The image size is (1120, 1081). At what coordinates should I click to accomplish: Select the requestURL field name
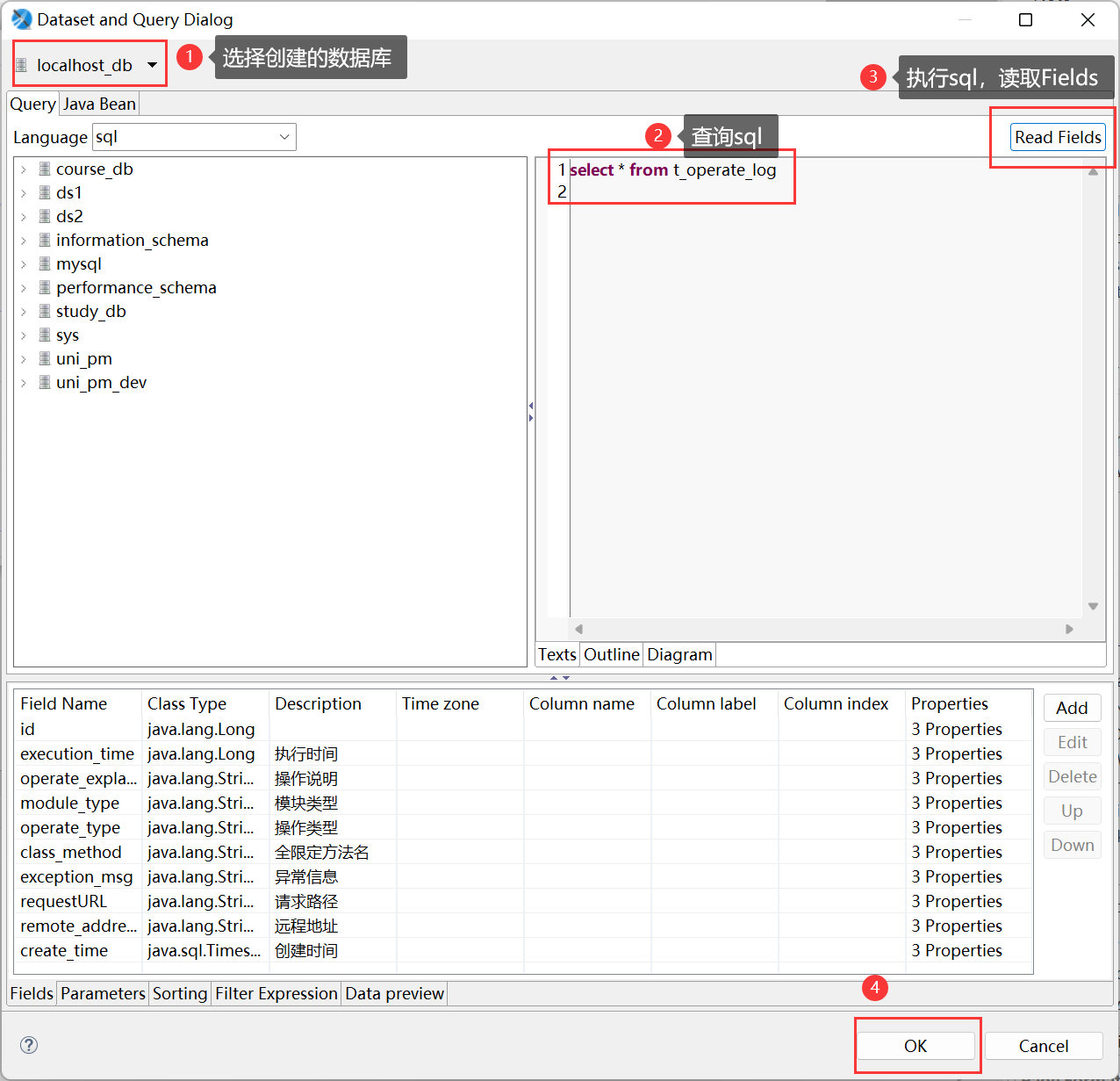pos(63,901)
